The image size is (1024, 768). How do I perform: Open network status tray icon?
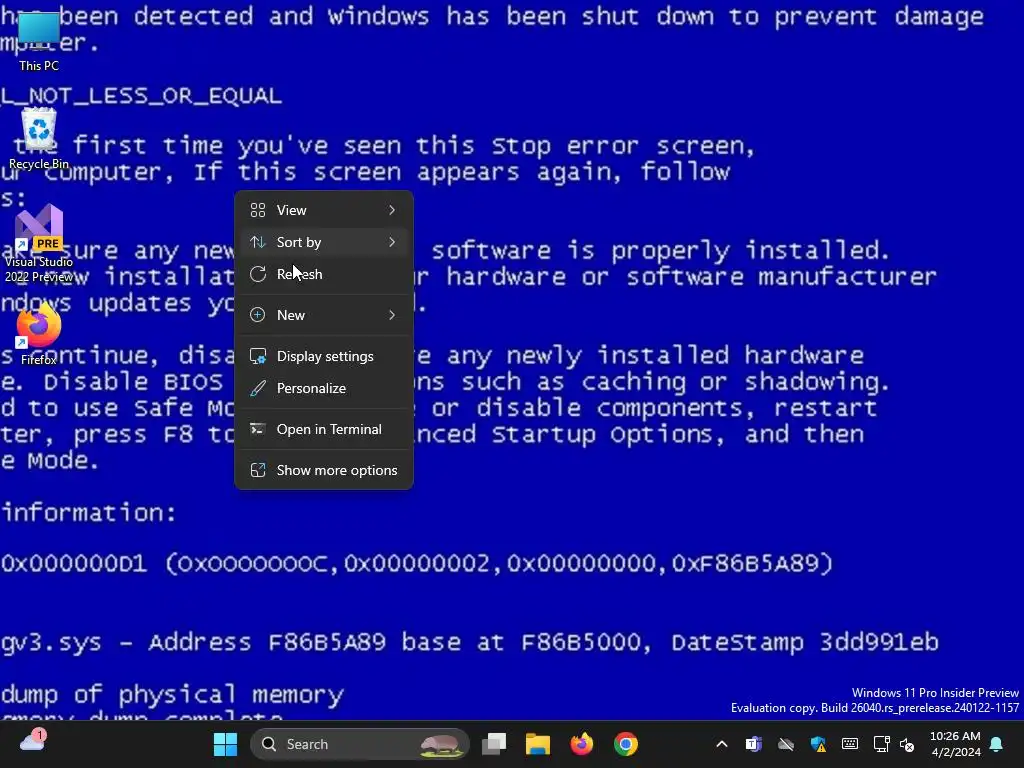(x=882, y=744)
